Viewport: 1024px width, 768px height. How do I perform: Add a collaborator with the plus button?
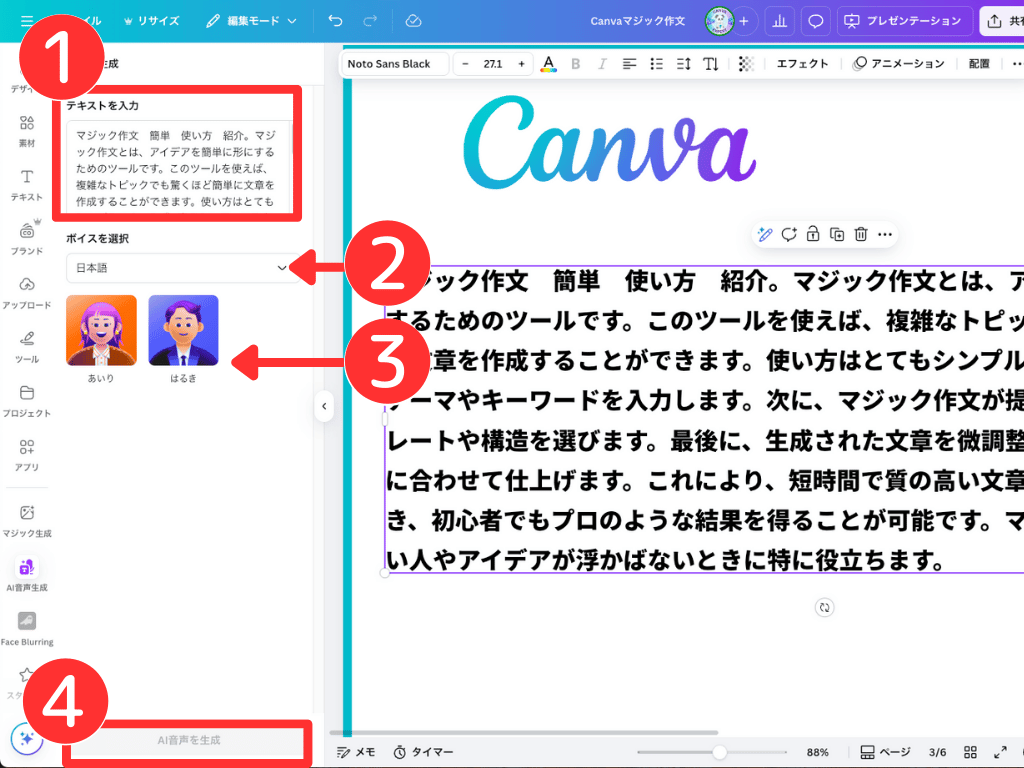point(743,21)
